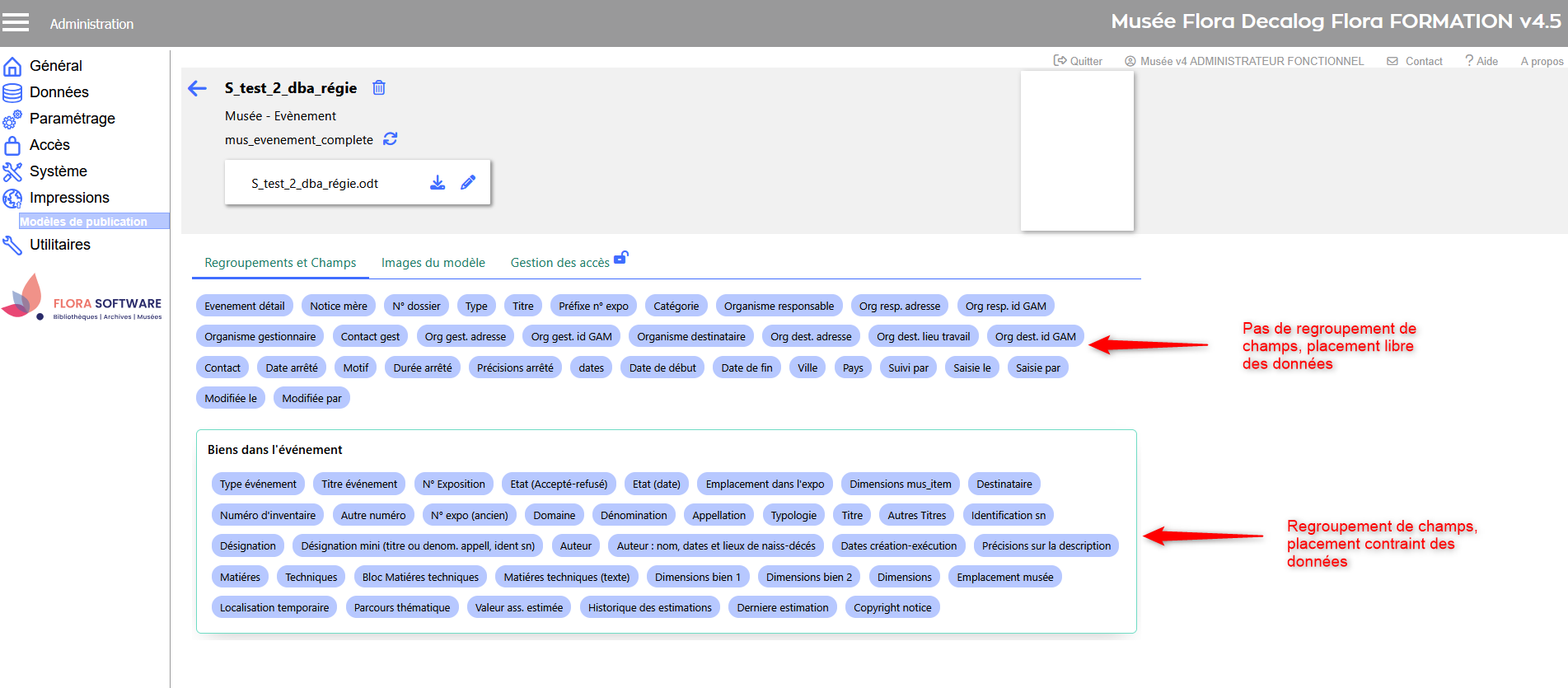The image size is (1568, 688).
Task: Open the Aide help link
Action: [x=1481, y=61]
